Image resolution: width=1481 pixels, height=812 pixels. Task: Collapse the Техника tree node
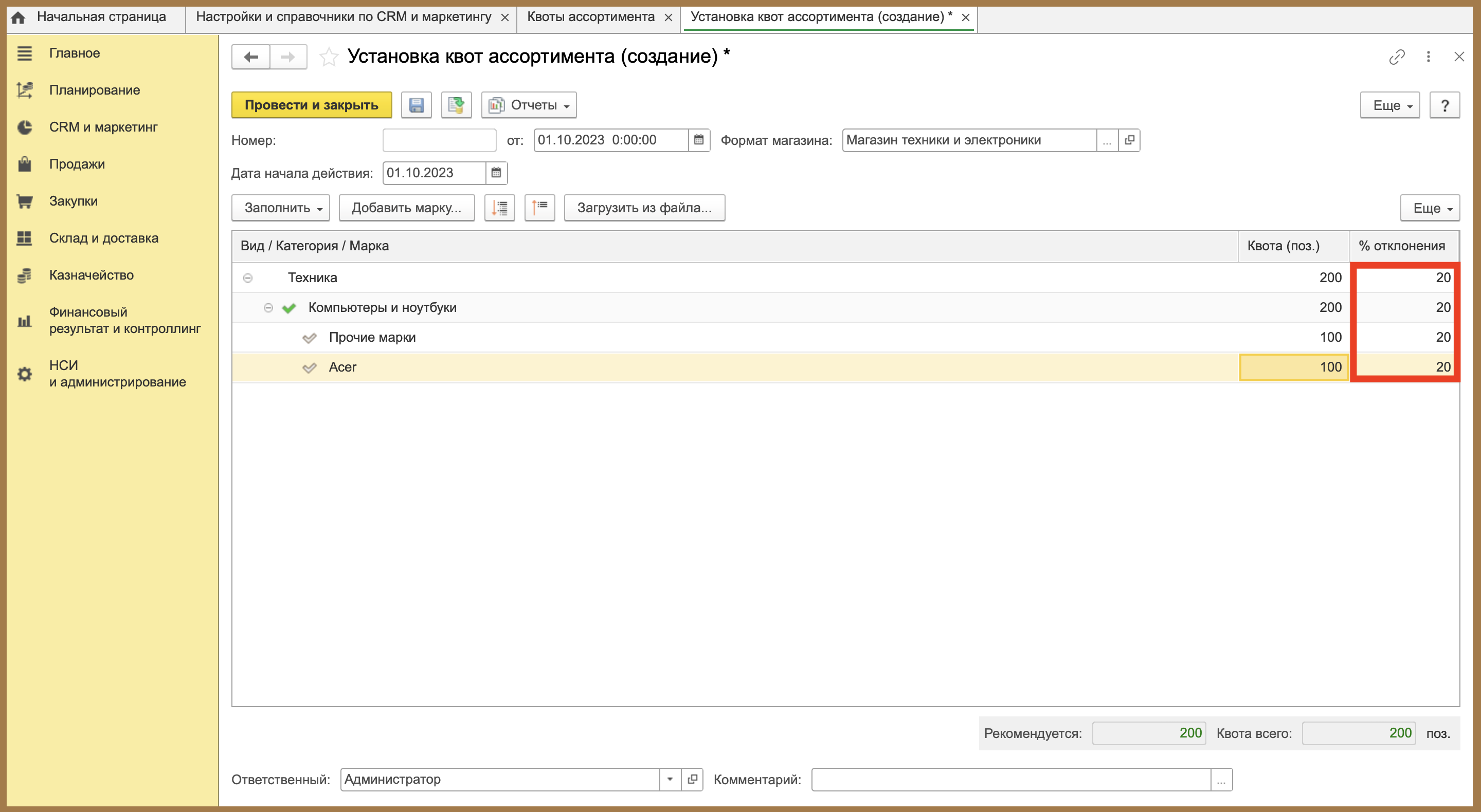click(248, 278)
